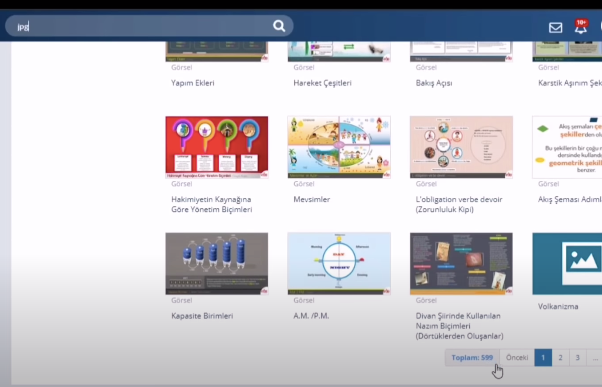Select page 1 in pagination
602x387 pixels.
click(x=543, y=357)
